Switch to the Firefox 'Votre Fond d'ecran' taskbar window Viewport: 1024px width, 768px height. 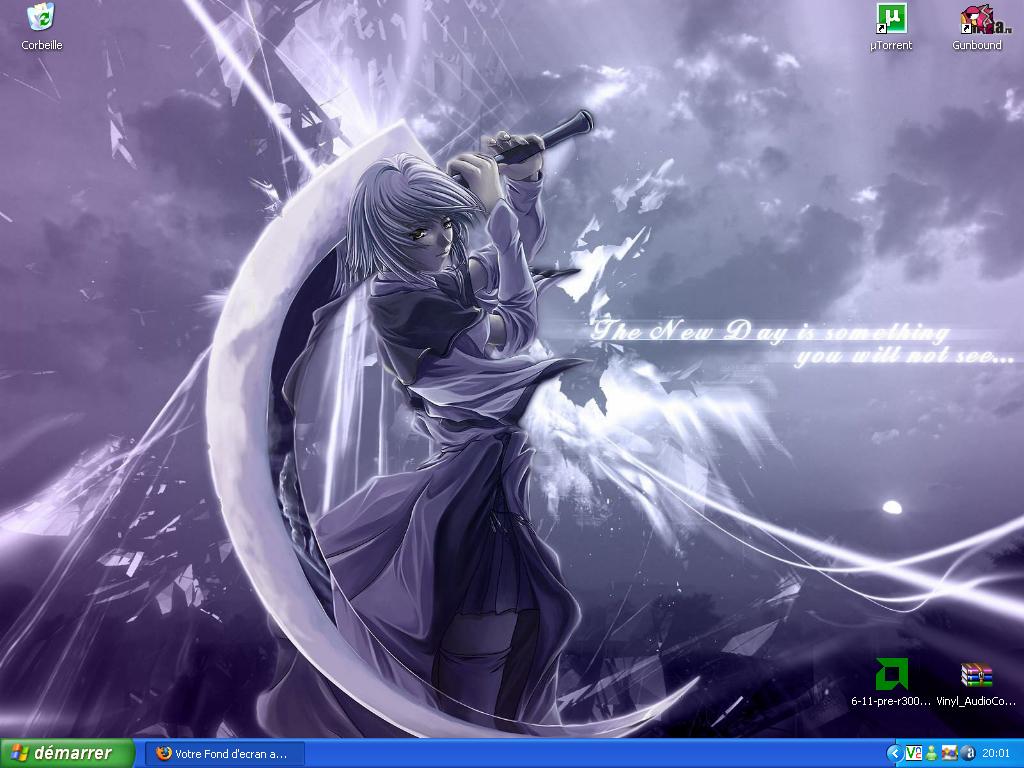point(224,754)
